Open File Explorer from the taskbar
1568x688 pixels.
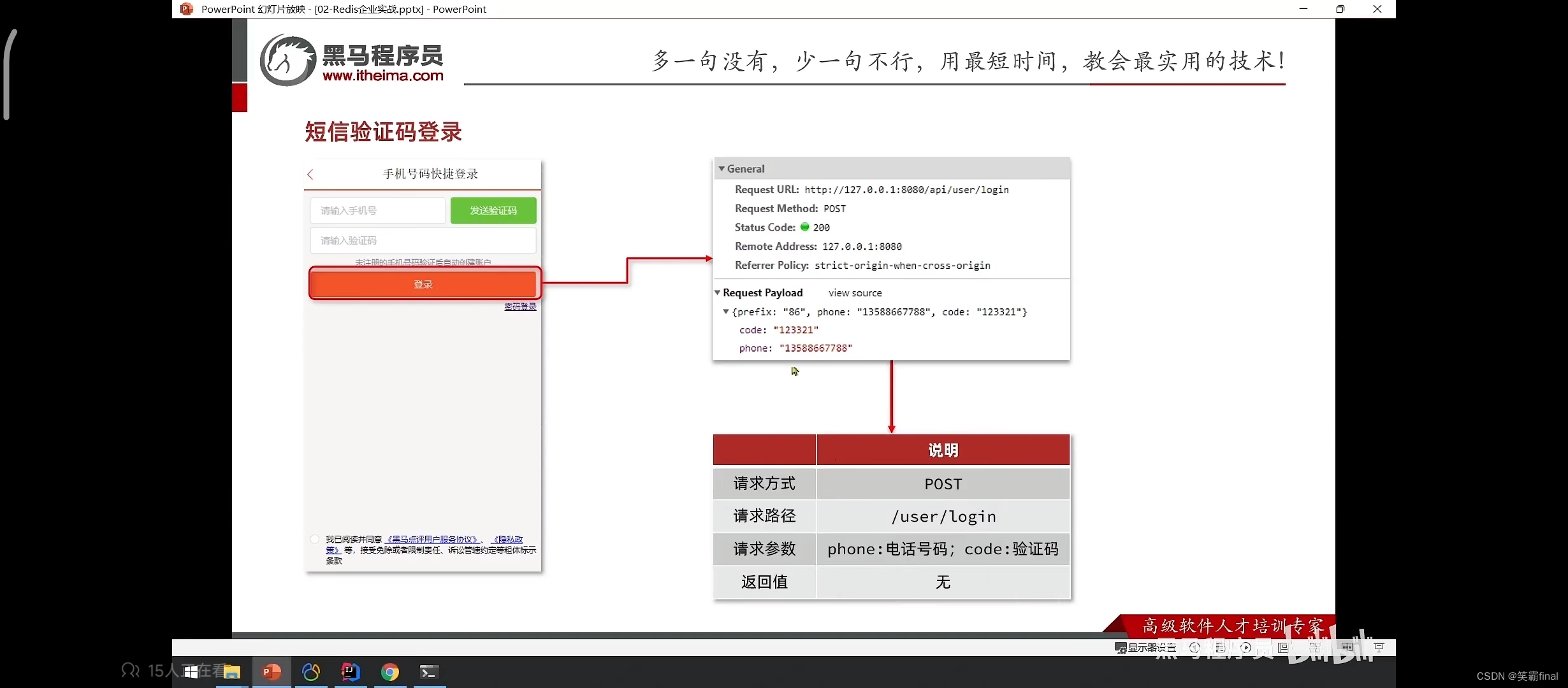(x=231, y=671)
